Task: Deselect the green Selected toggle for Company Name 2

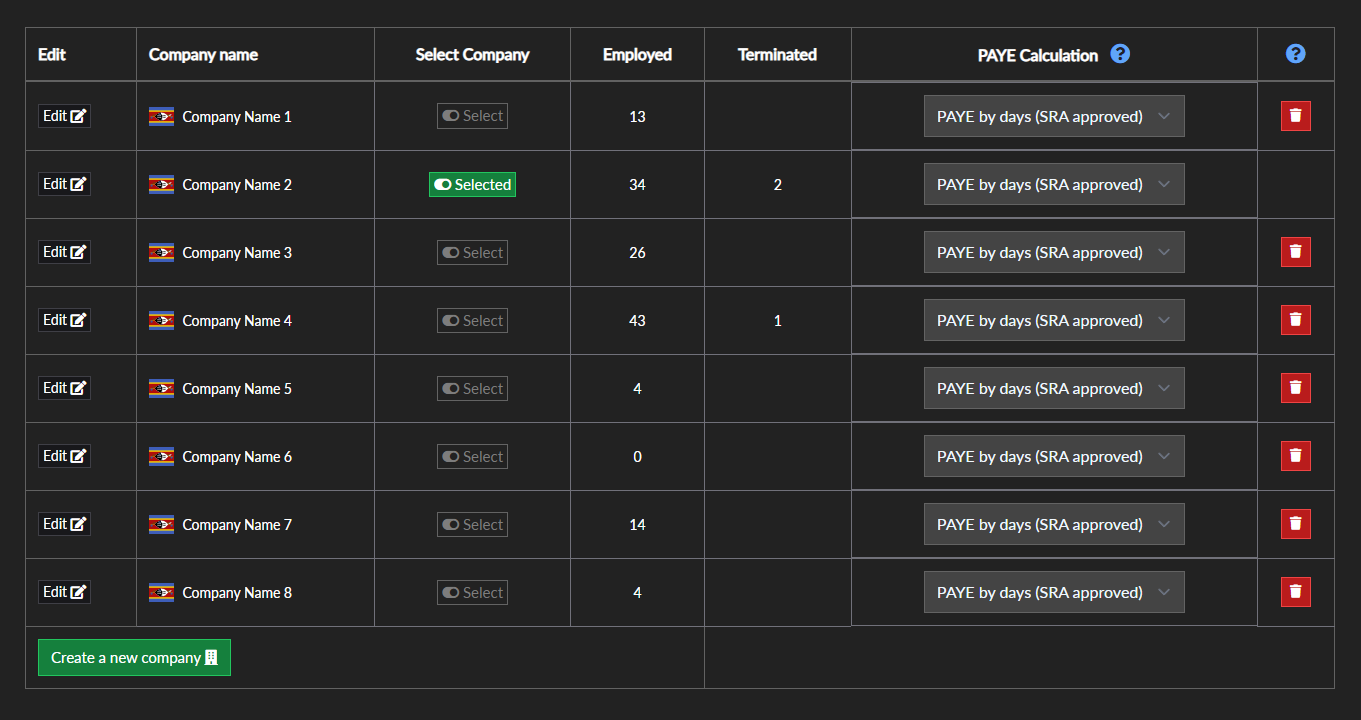Action: click(x=472, y=184)
